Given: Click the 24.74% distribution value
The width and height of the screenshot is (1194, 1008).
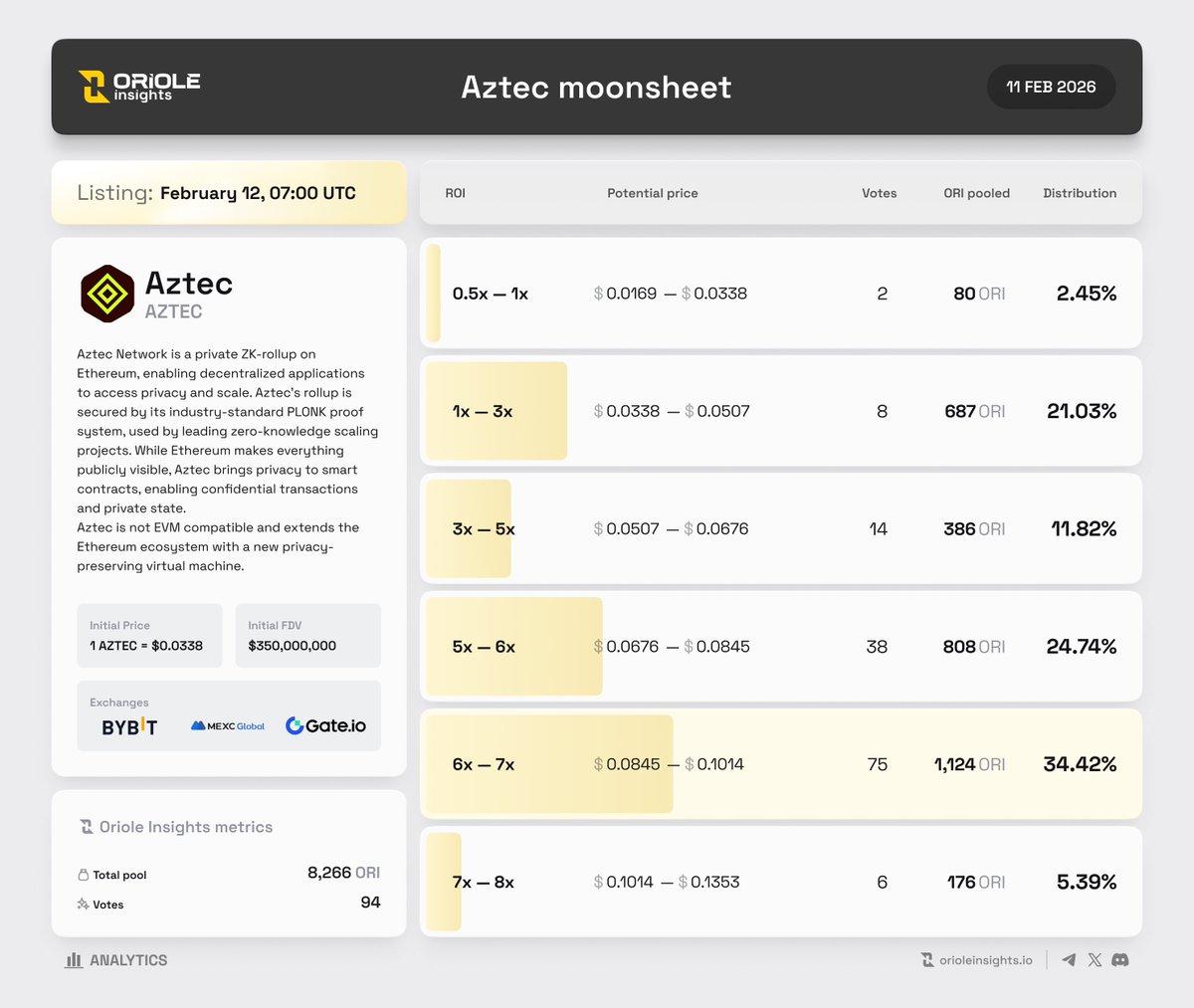Looking at the screenshot, I should pyautogui.click(x=1082, y=647).
